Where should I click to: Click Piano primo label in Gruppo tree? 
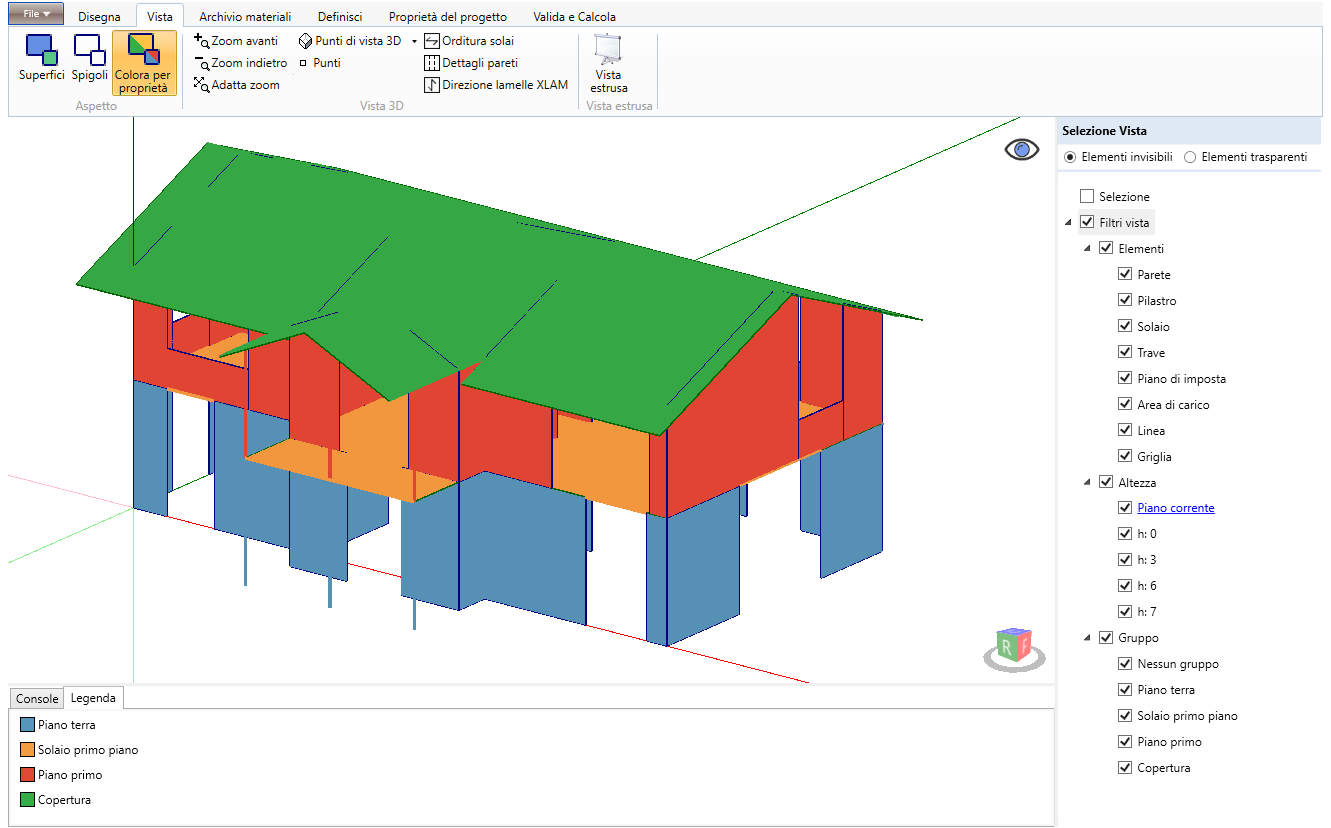click(x=1169, y=742)
